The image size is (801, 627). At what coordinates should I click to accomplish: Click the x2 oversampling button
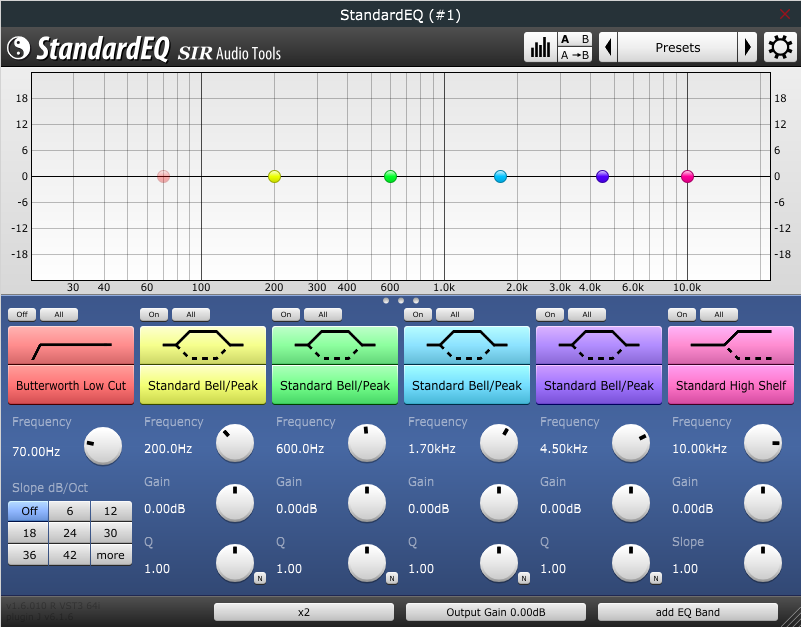(x=304, y=612)
